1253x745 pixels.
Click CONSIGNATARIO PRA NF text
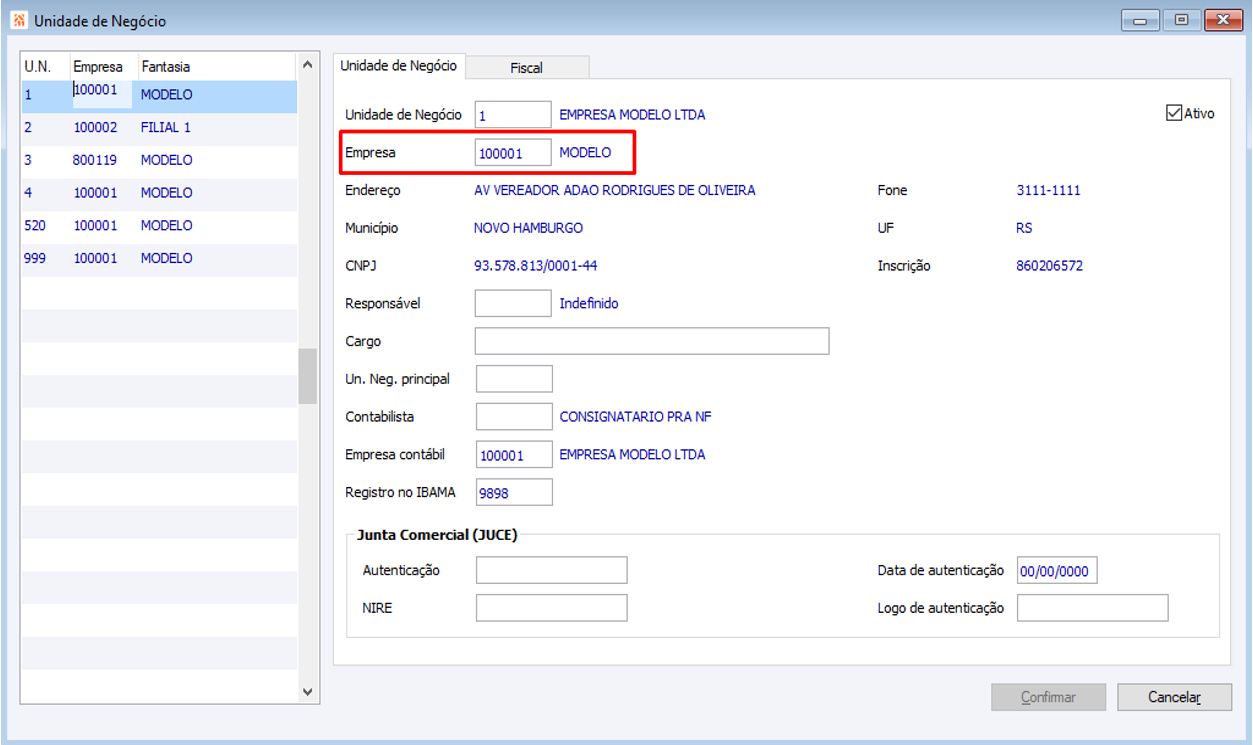point(635,416)
